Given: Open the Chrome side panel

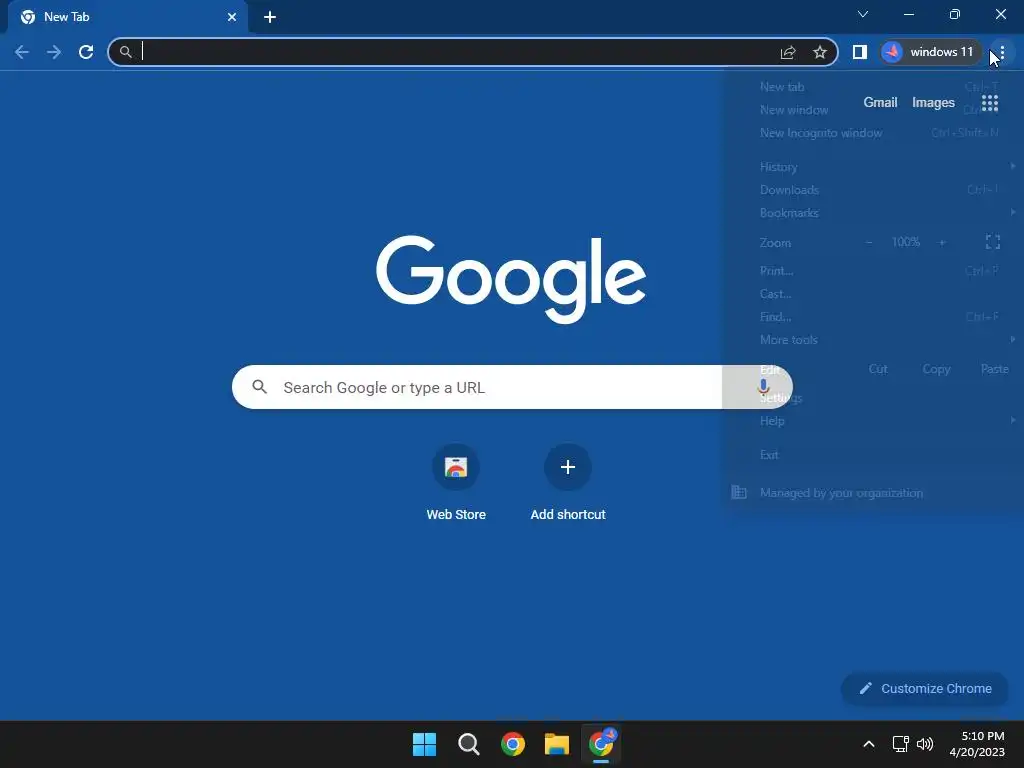Looking at the screenshot, I should 859,52.
